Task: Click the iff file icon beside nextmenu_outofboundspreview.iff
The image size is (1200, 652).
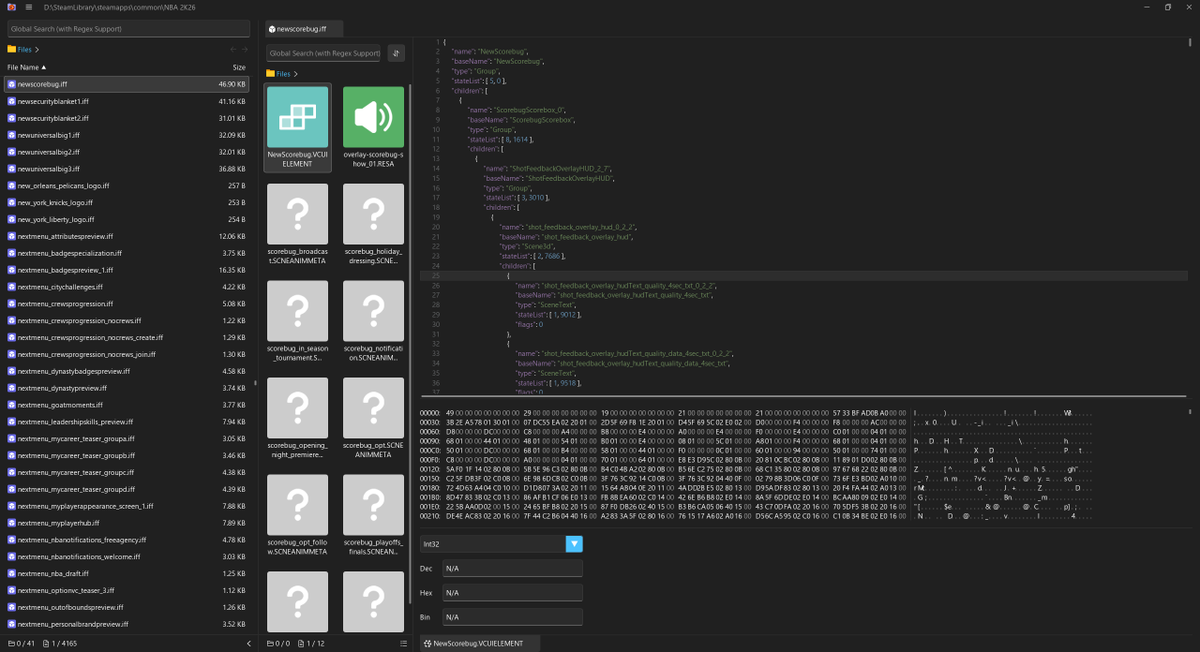Action: 12,607
